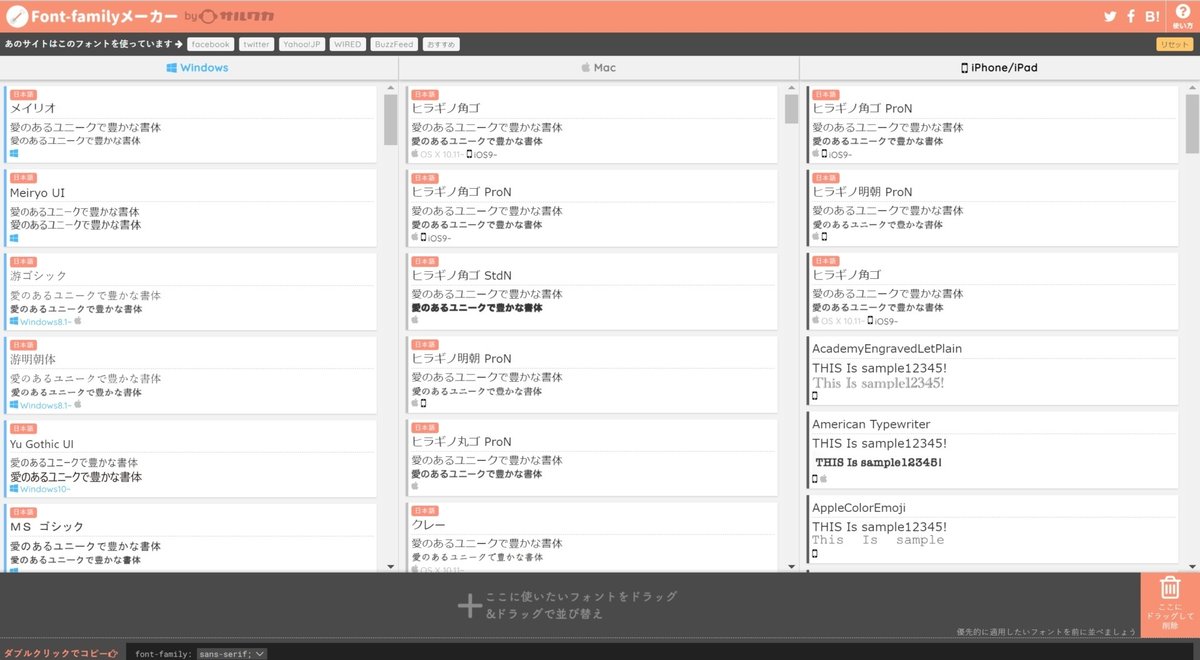Click the iPhone/iPad column scrollbar thumb

[x=1192, y=124]
